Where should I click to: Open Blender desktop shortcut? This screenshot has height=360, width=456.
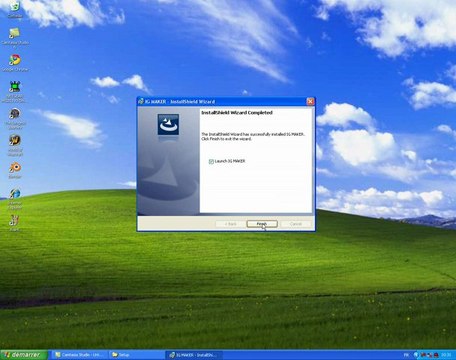point(15,170)
